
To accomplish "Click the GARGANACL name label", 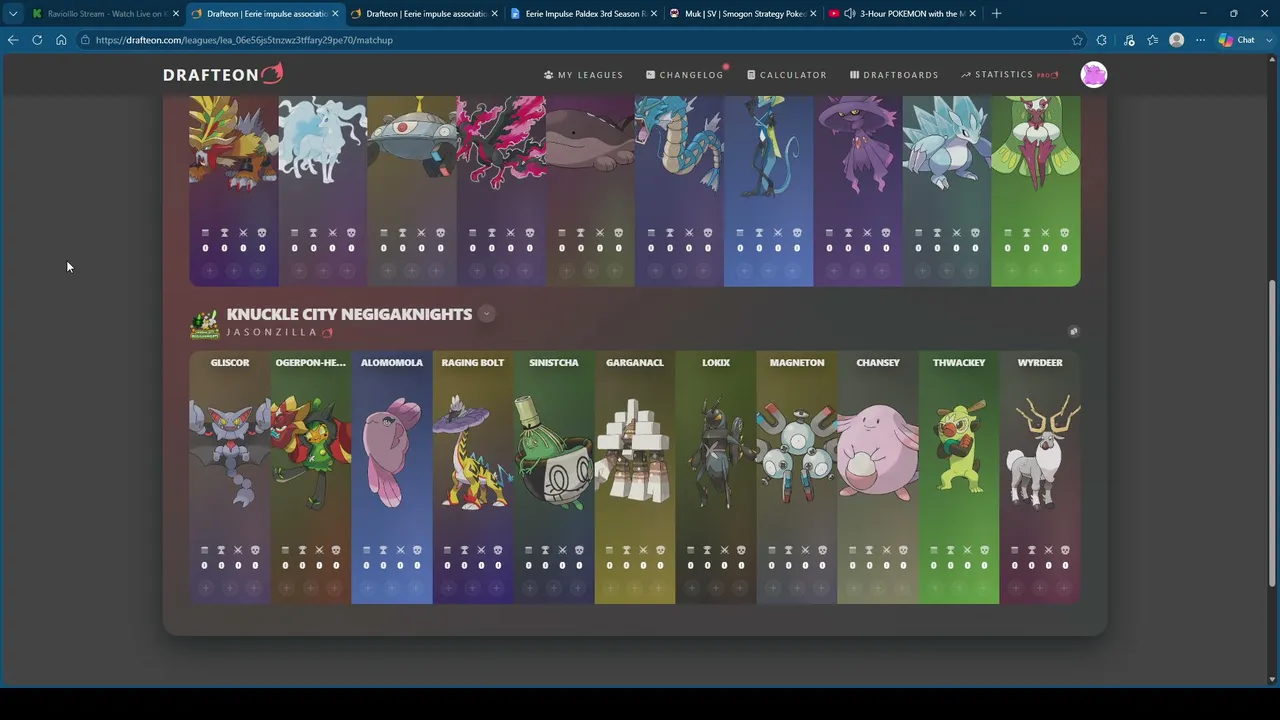I will pyautogui.click(x=635, y=363).
